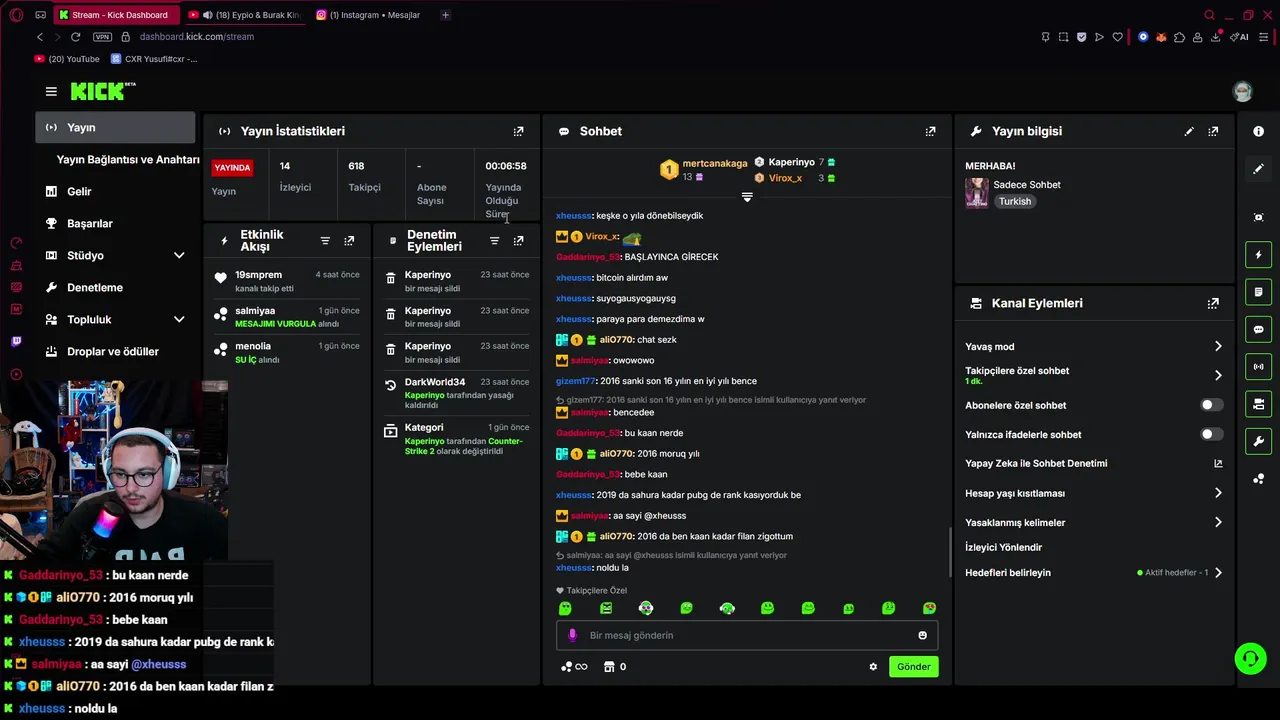Click the pencil icon in right sidebar
This screenshot has height=720, width=1280.
(x=1258, y=169)
